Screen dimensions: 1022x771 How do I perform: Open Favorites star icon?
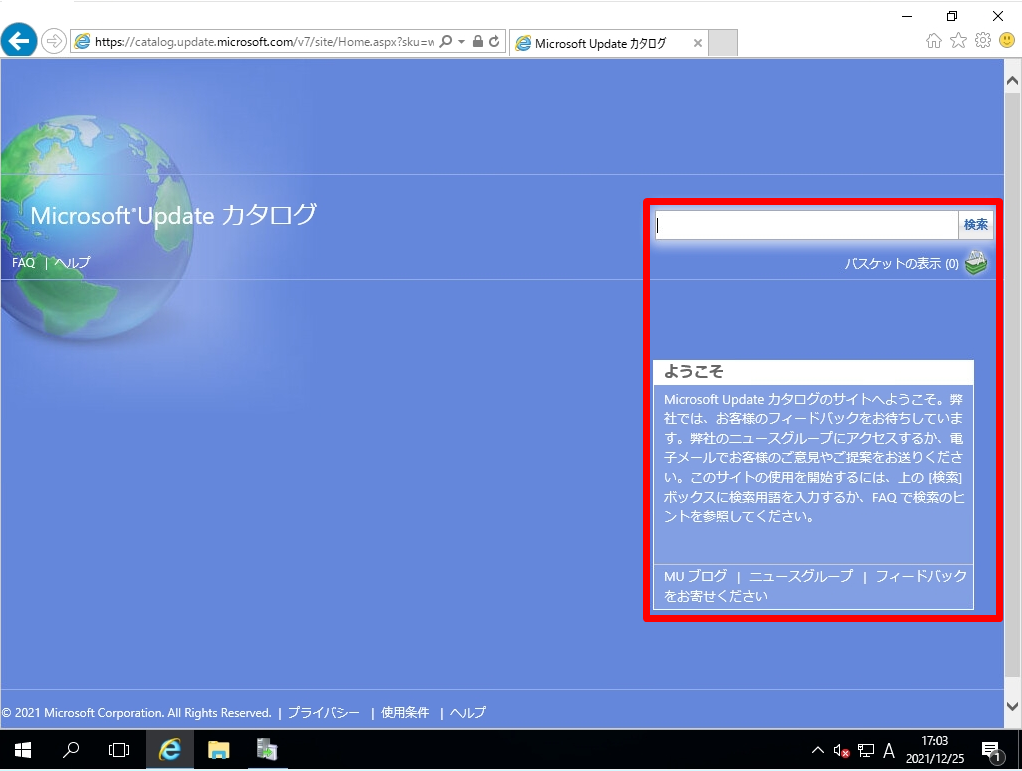[x=958, y=40]
